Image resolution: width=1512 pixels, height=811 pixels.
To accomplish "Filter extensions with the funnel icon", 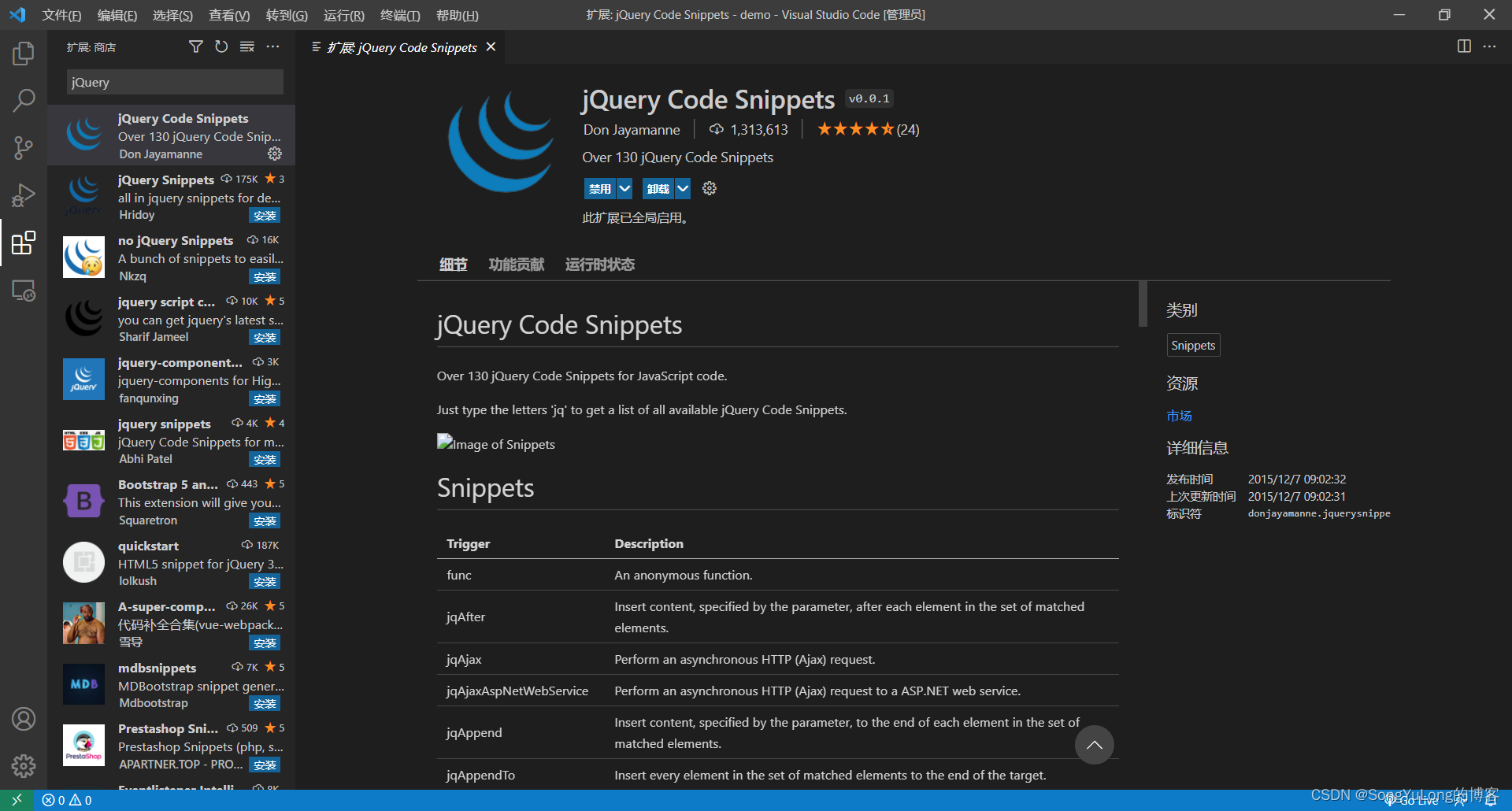I will click(196, 47).
